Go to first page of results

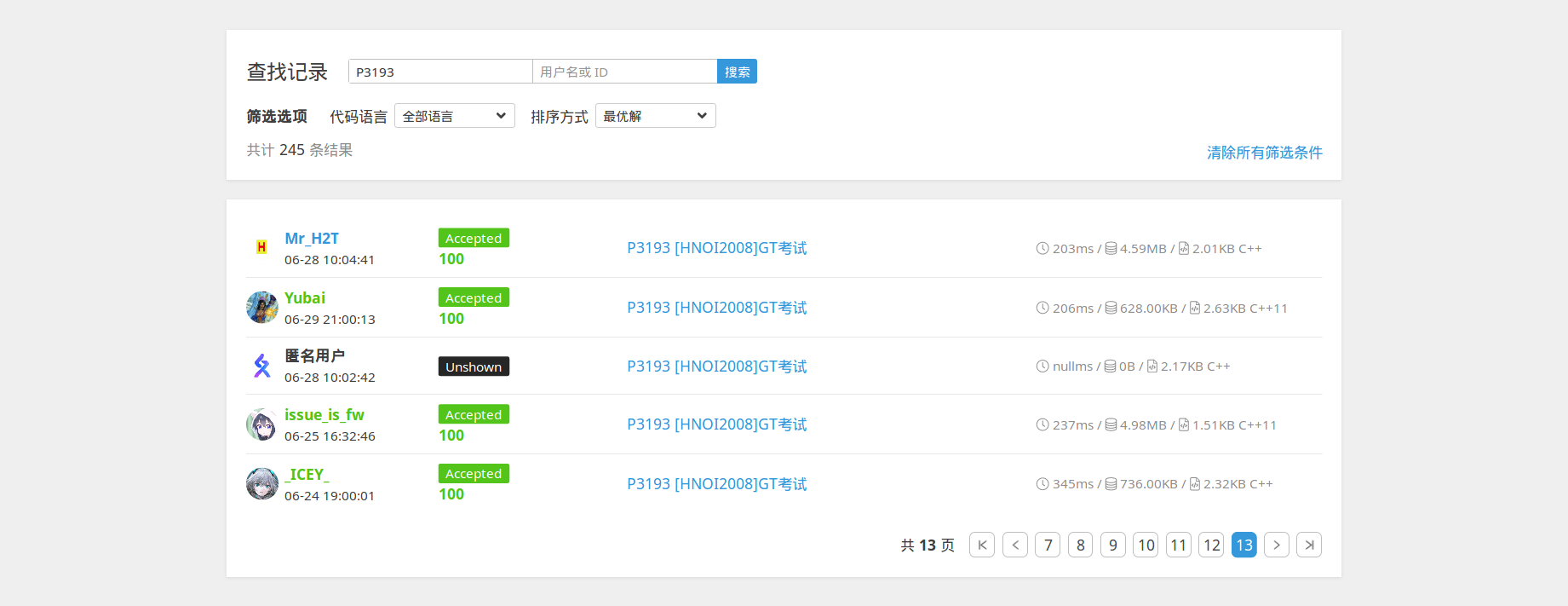click(x=982, y=545)
